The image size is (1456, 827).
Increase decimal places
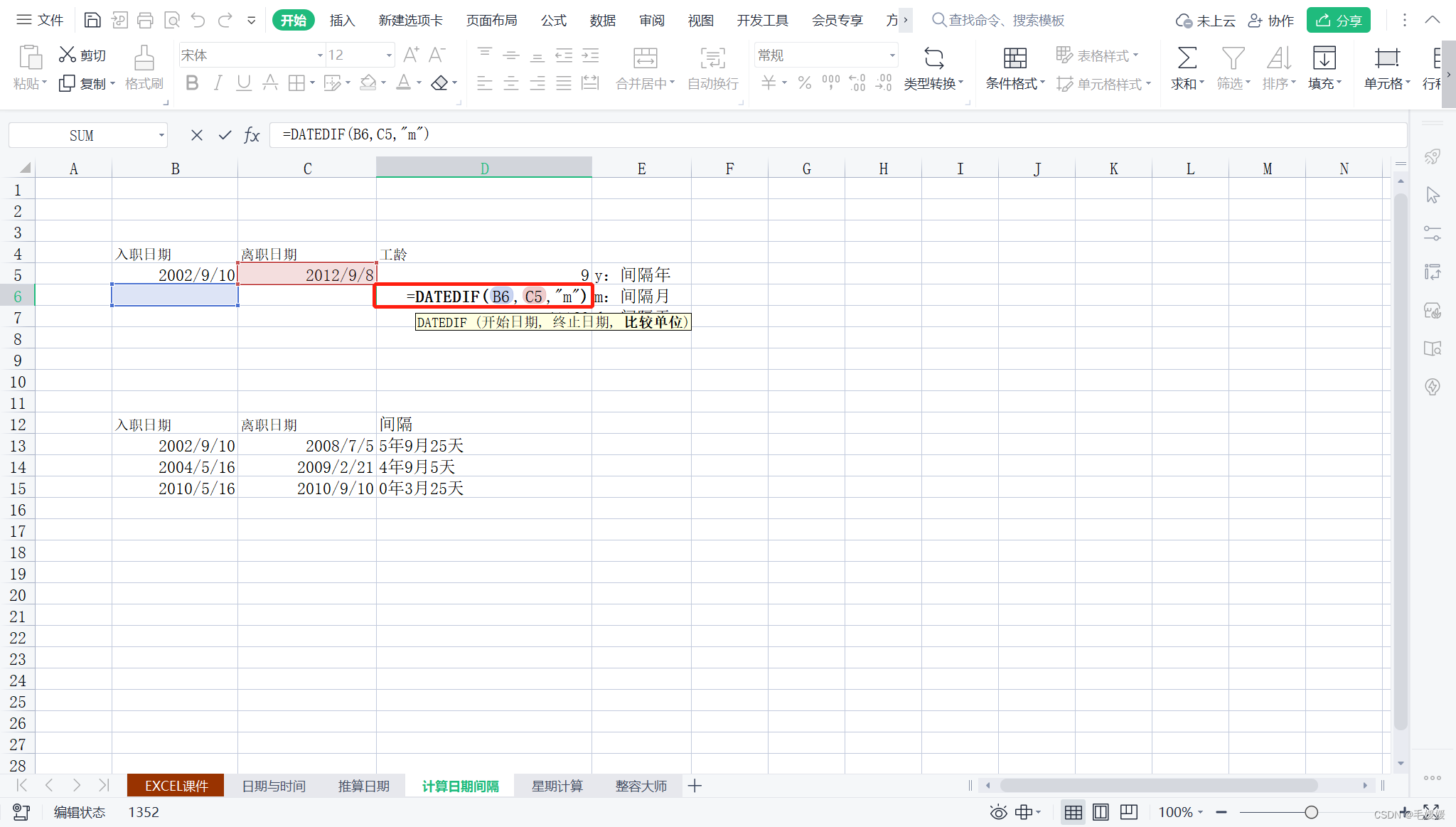857,83
